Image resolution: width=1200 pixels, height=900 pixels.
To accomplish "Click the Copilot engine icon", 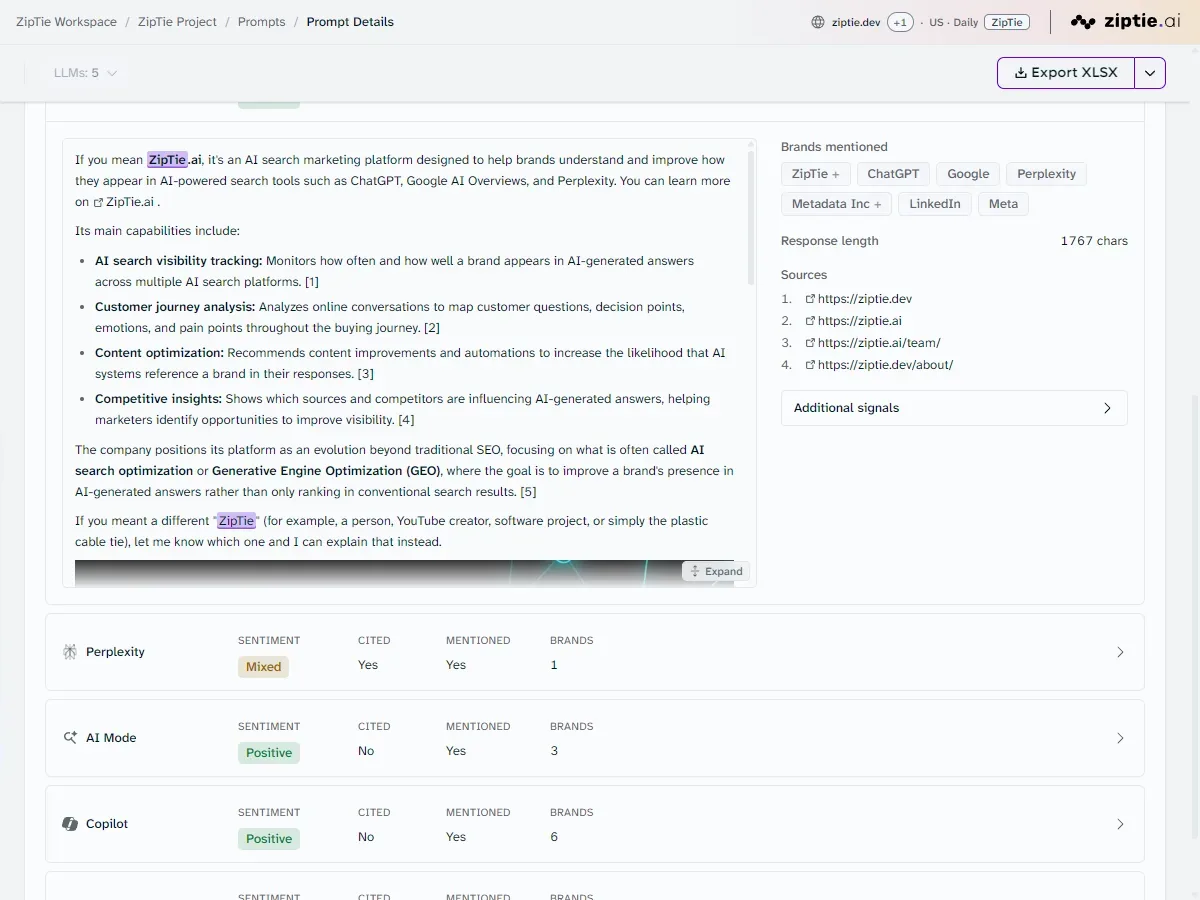I will 70,824.
